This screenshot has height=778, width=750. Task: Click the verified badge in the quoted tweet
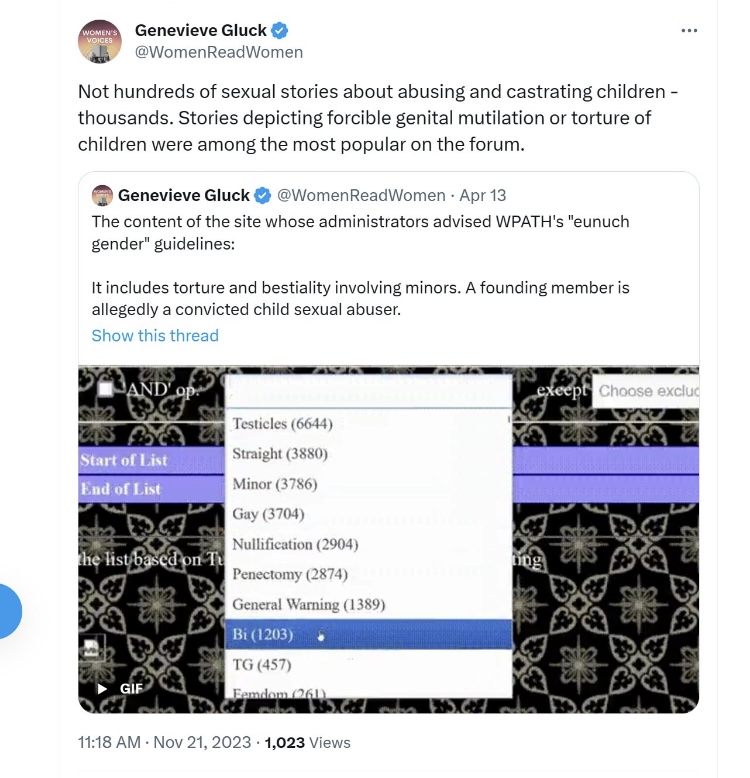point(263,195)
